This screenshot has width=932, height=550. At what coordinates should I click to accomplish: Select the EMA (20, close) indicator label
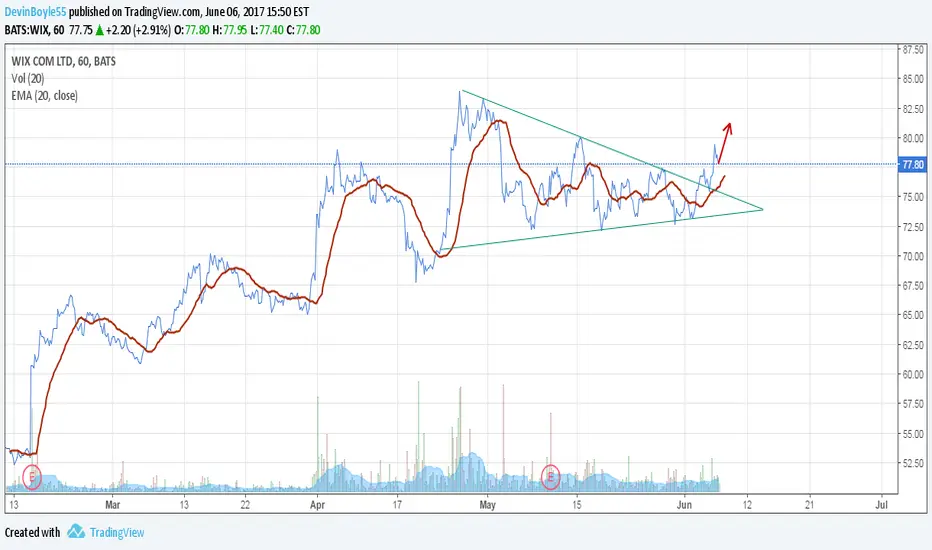click(x=45, y=96)
